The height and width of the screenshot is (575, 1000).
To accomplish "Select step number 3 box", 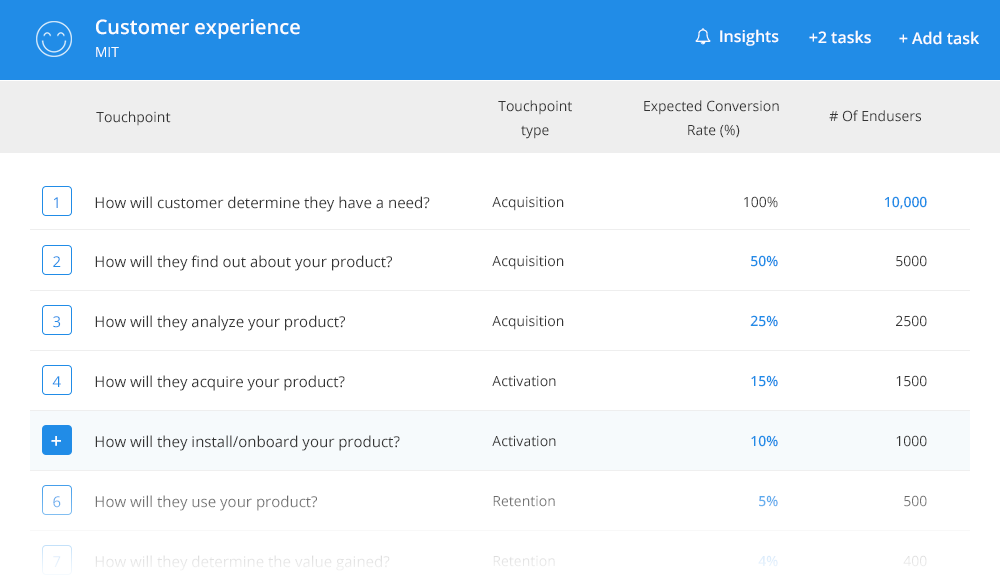I will click(56, 322).
